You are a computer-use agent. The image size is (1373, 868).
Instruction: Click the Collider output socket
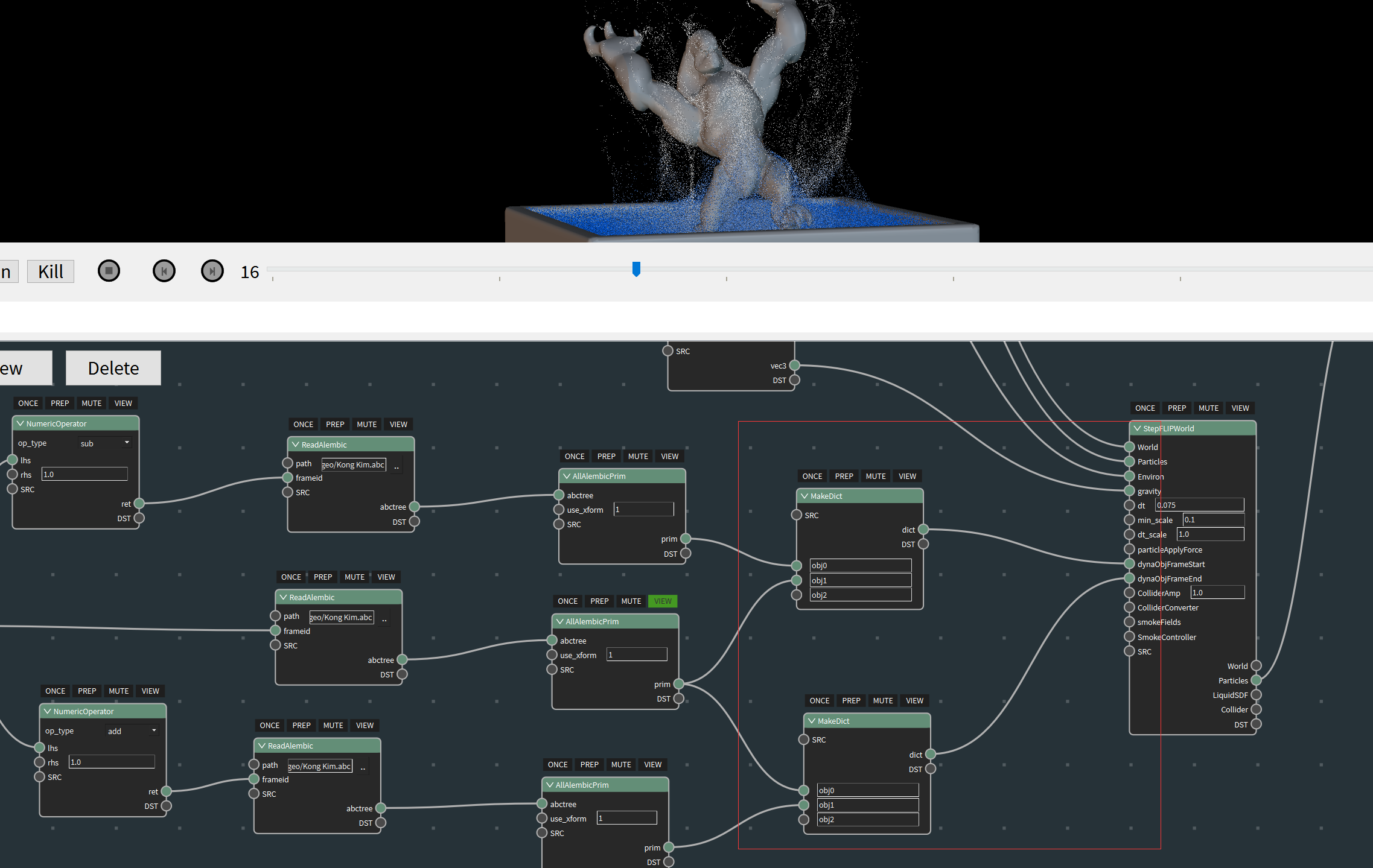click(x=1256, y=709)
